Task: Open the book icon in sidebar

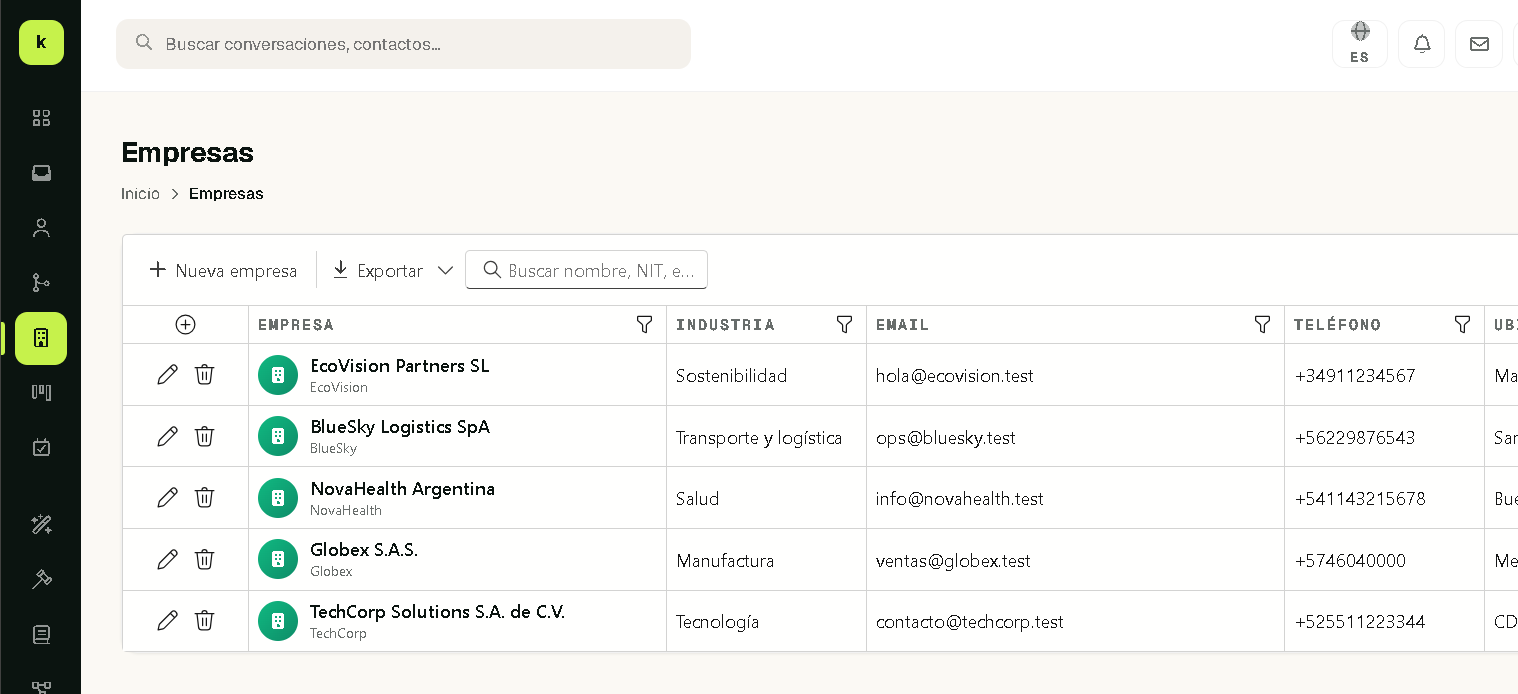Action: pyautogui.click(x=41, y=634)
